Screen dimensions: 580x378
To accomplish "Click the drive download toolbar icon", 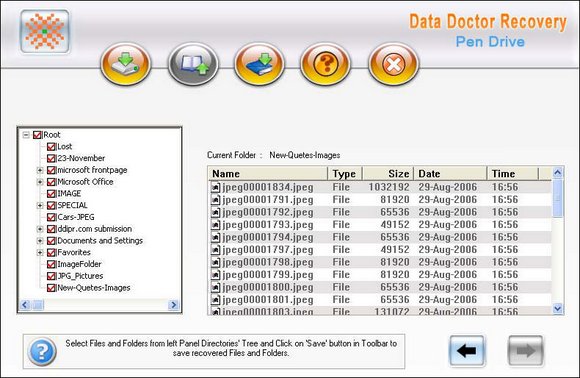I will click(126, 64).
